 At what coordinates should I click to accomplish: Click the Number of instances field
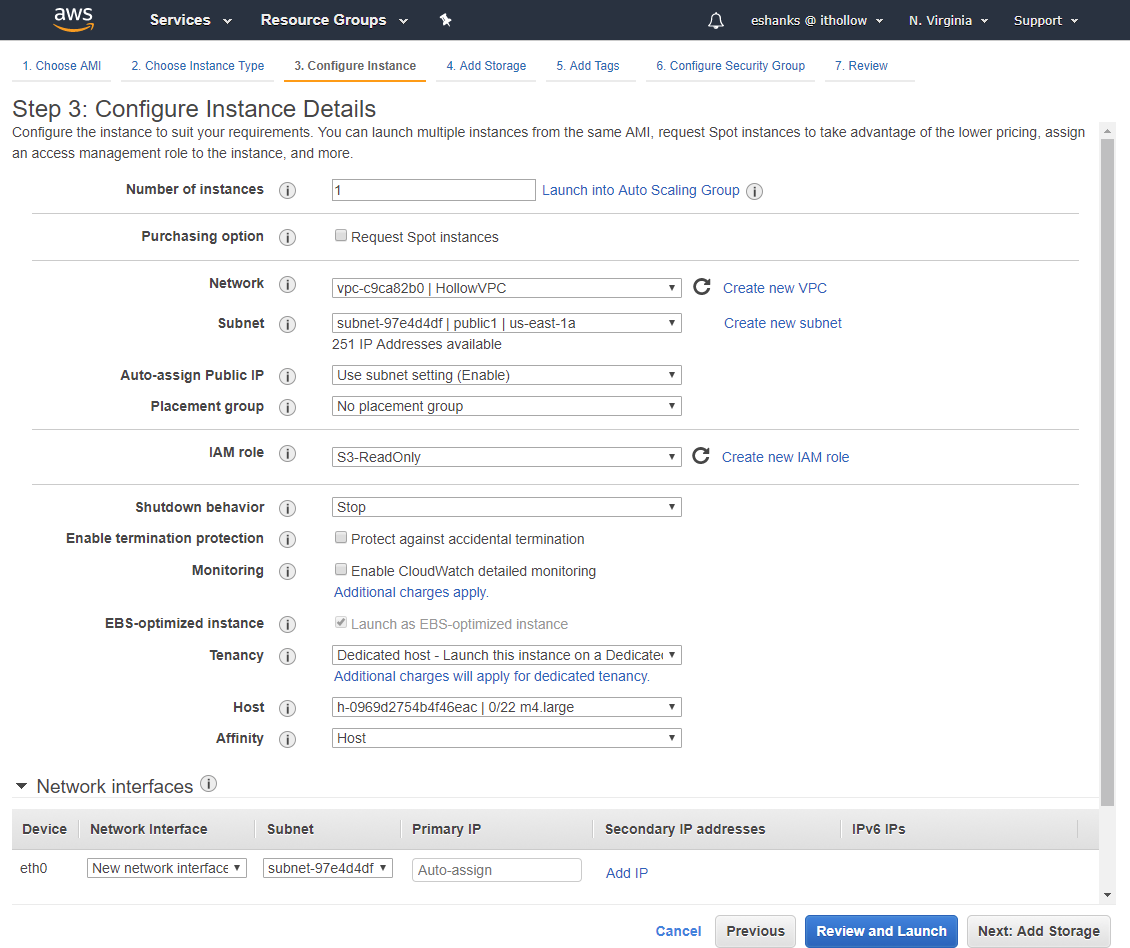coord(434,190)
